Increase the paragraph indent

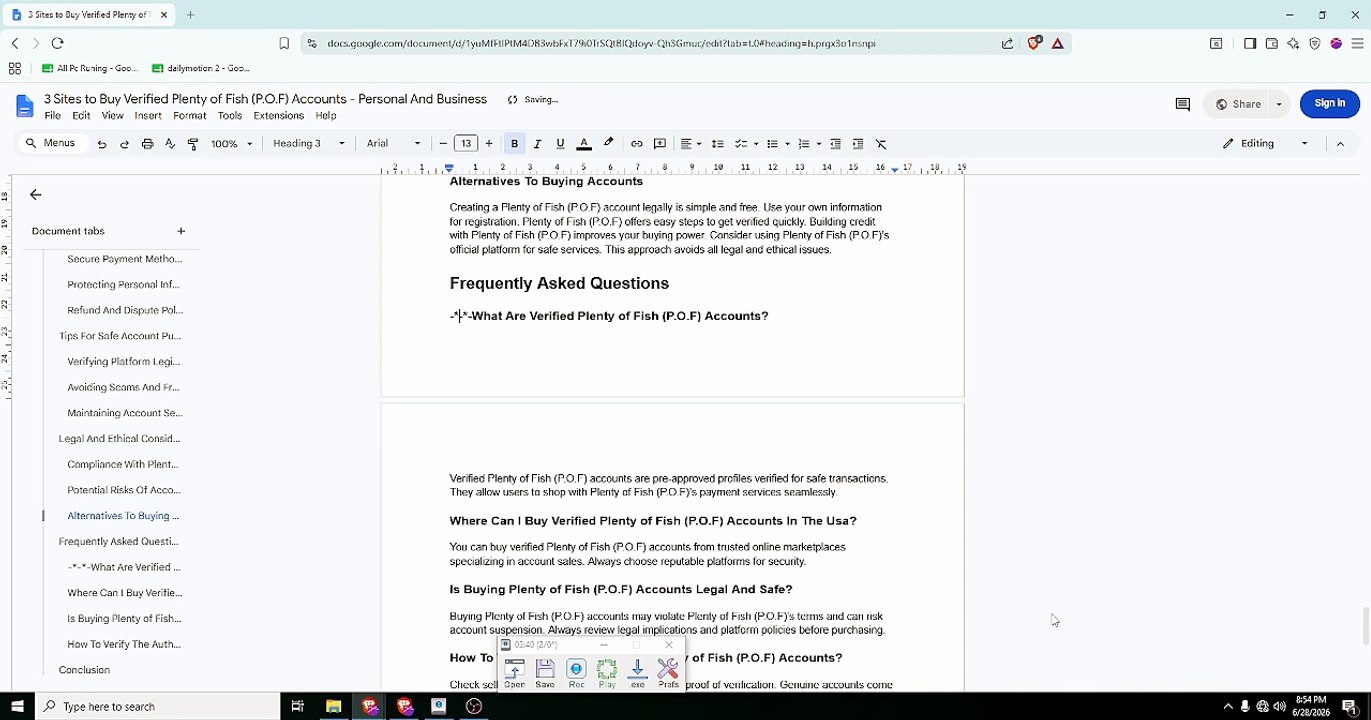point(858,144)
